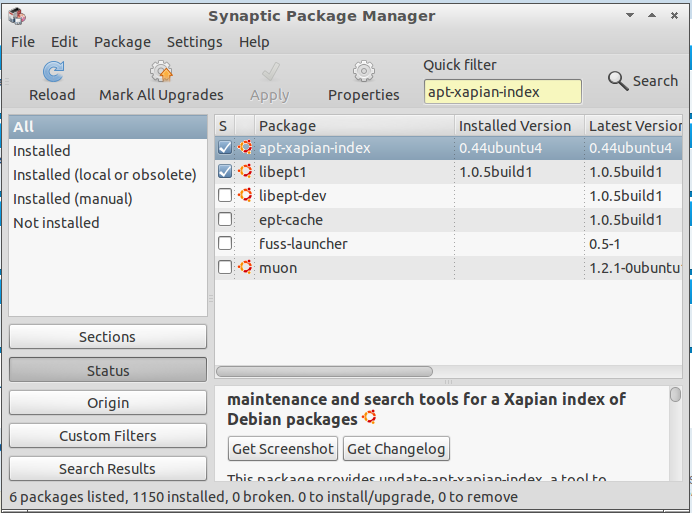This screenshot has width=692, height=513.
Task: Select the libept1 package row
Action: coord(448,171)
